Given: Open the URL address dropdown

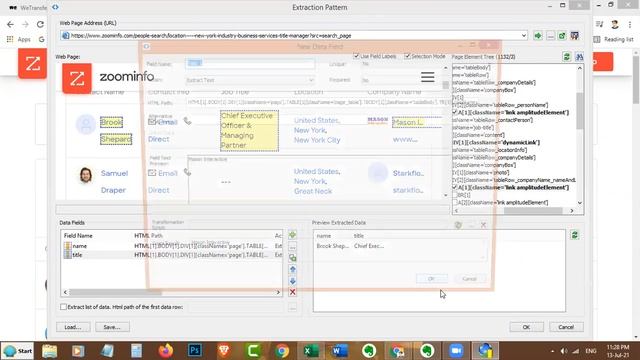Looking at the screenshot, I should [x=524, y=36].
